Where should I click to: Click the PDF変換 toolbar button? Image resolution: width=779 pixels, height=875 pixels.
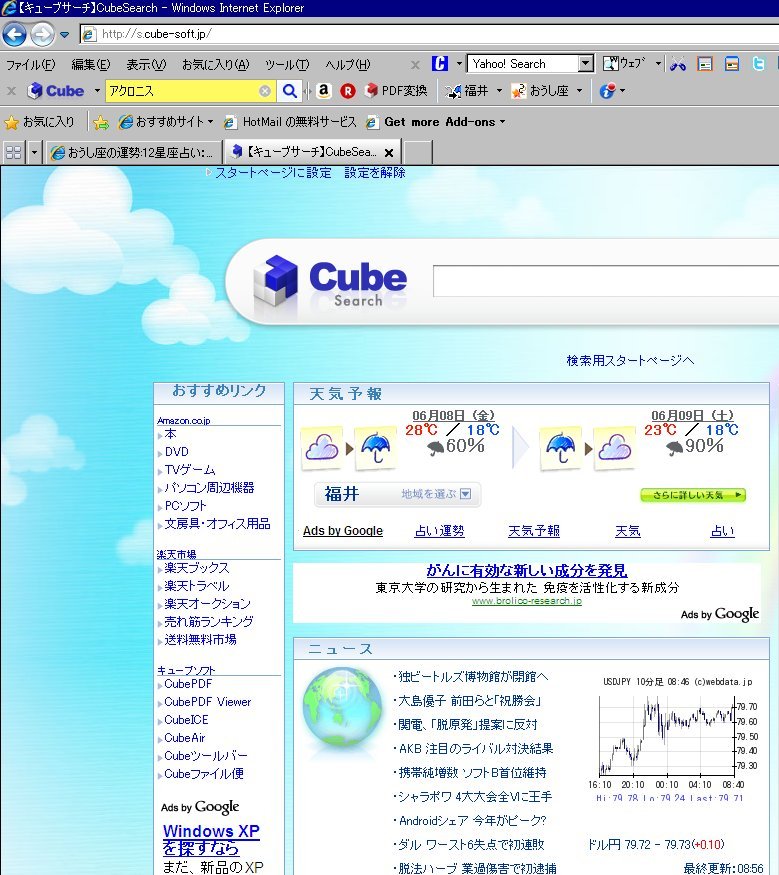tap(397, 91)
